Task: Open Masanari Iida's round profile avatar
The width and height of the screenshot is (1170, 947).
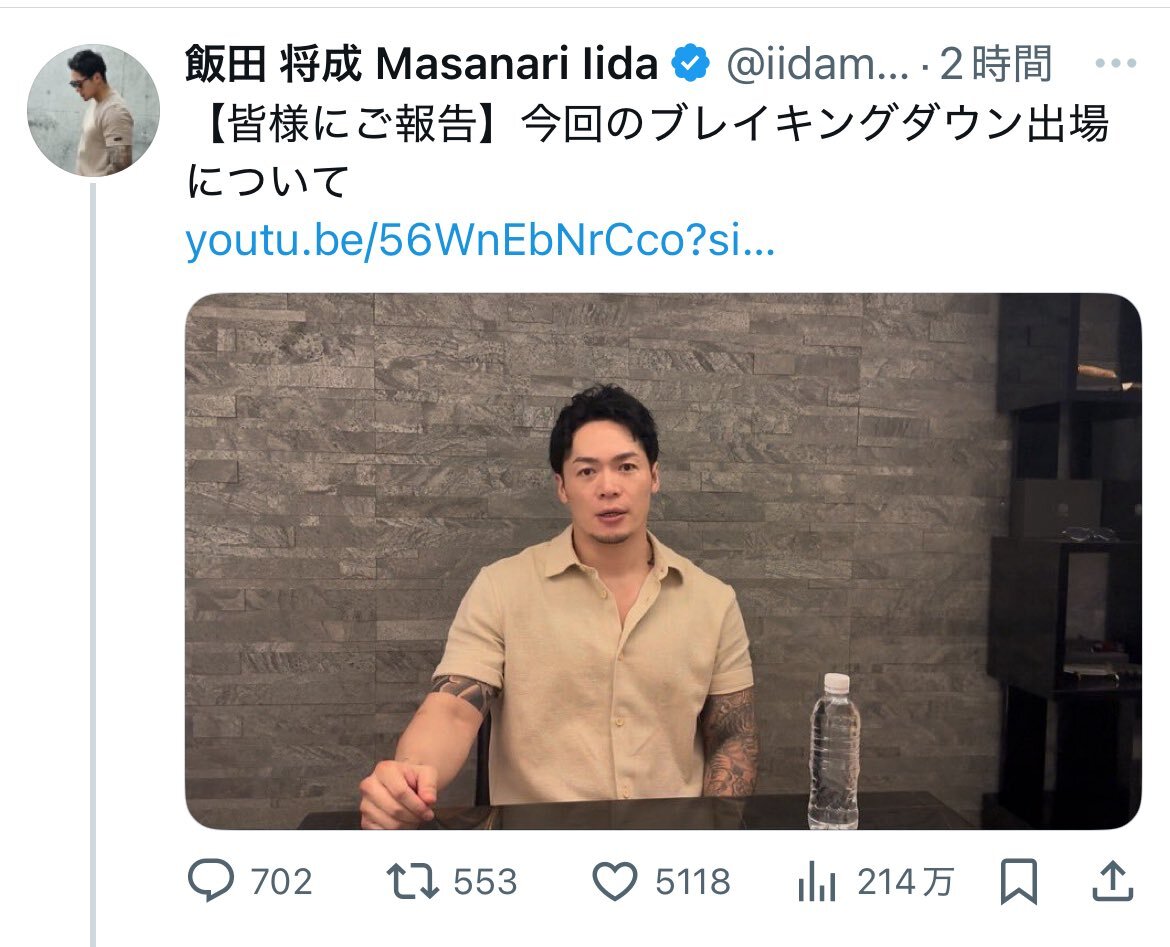Action: (93, 110)
